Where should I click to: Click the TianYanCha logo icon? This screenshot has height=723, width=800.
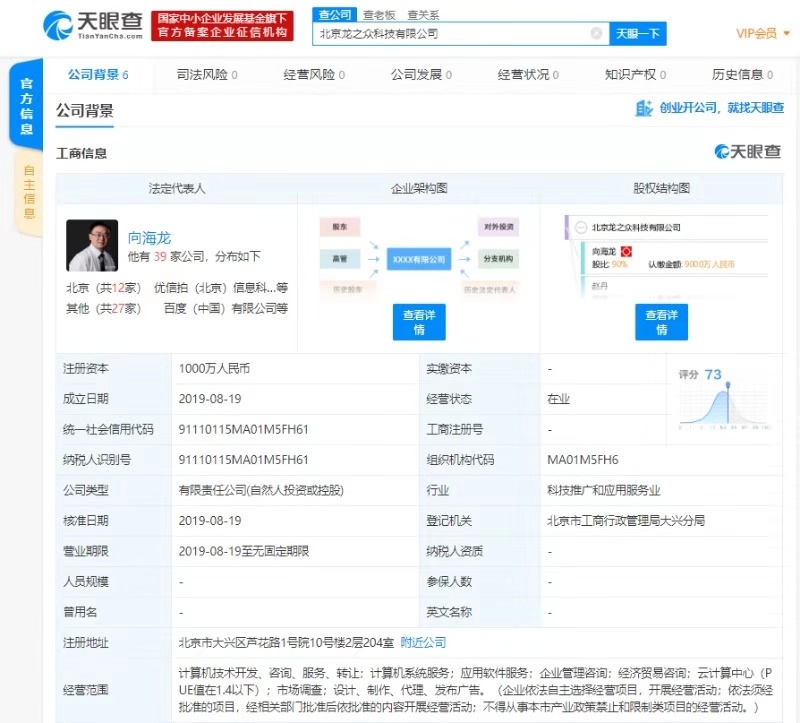coord(58,26)
